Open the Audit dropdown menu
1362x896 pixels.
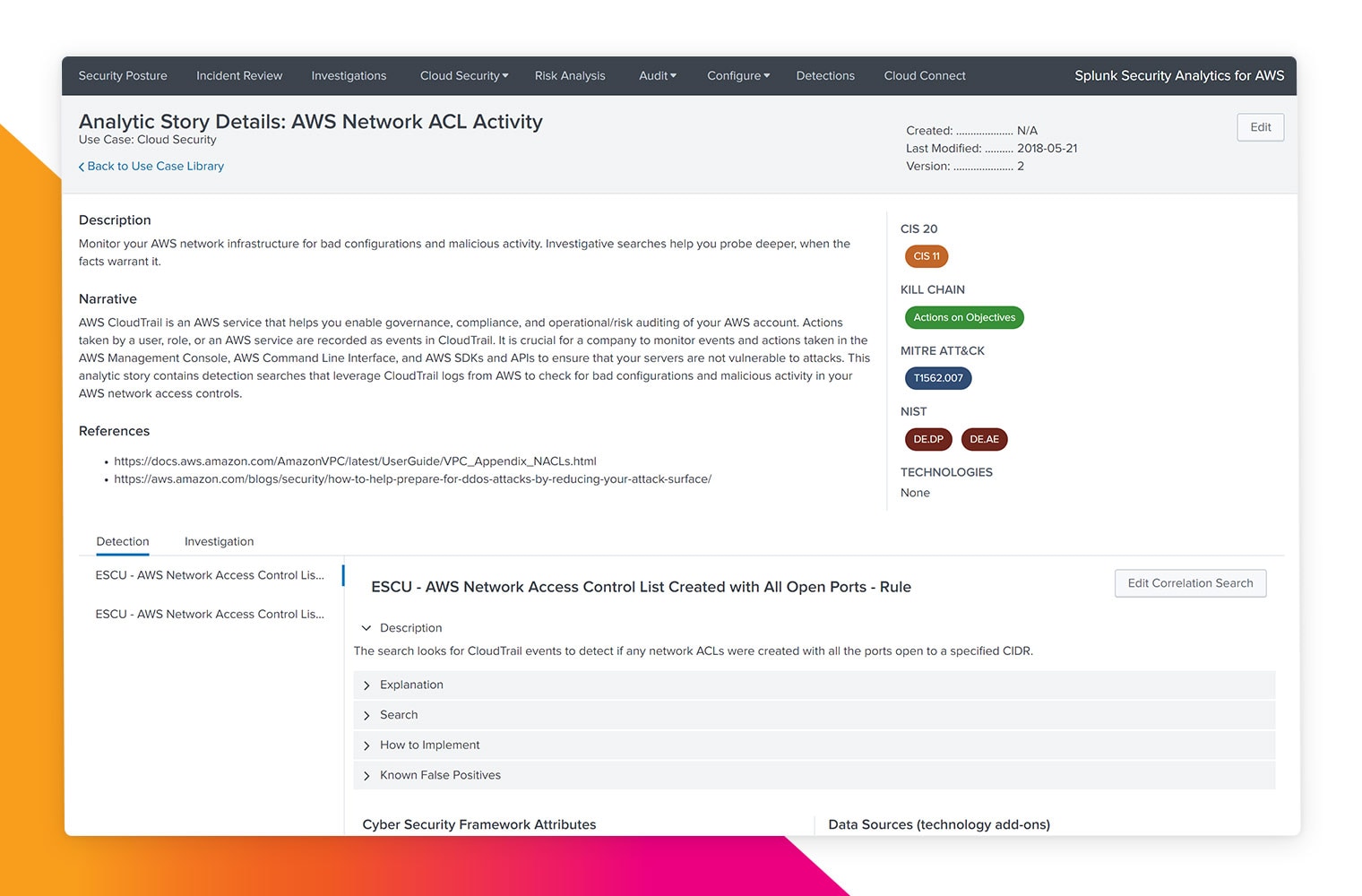point(658,76)
